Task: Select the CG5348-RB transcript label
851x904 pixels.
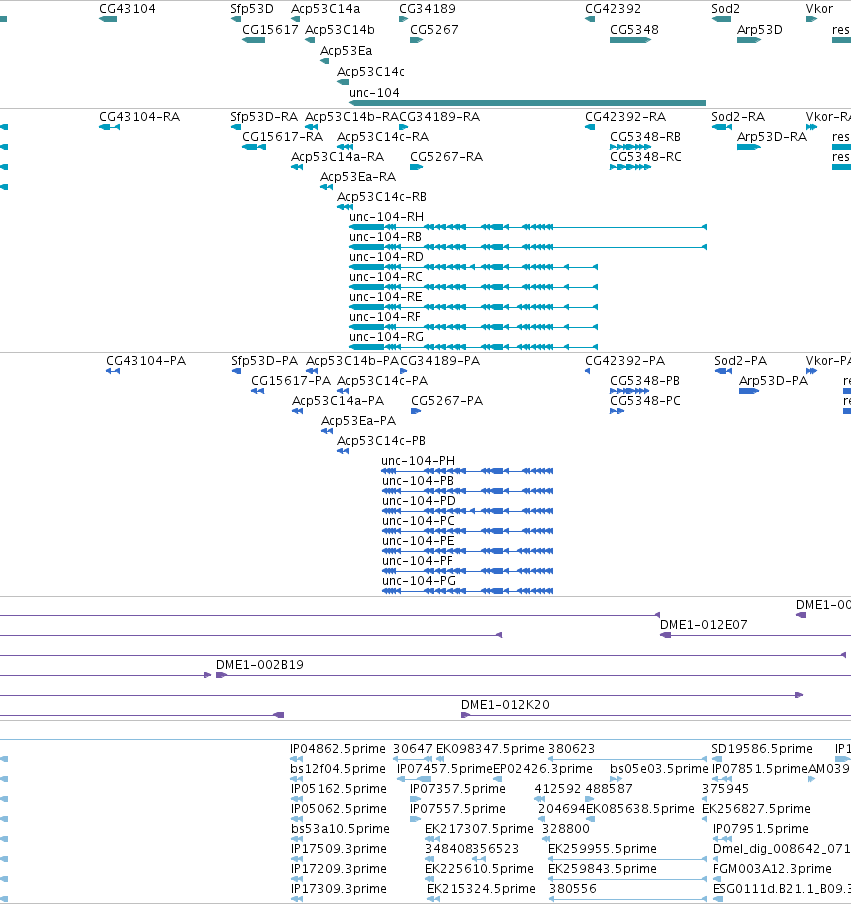Action: pyautogui.click(x=645, y=137)
